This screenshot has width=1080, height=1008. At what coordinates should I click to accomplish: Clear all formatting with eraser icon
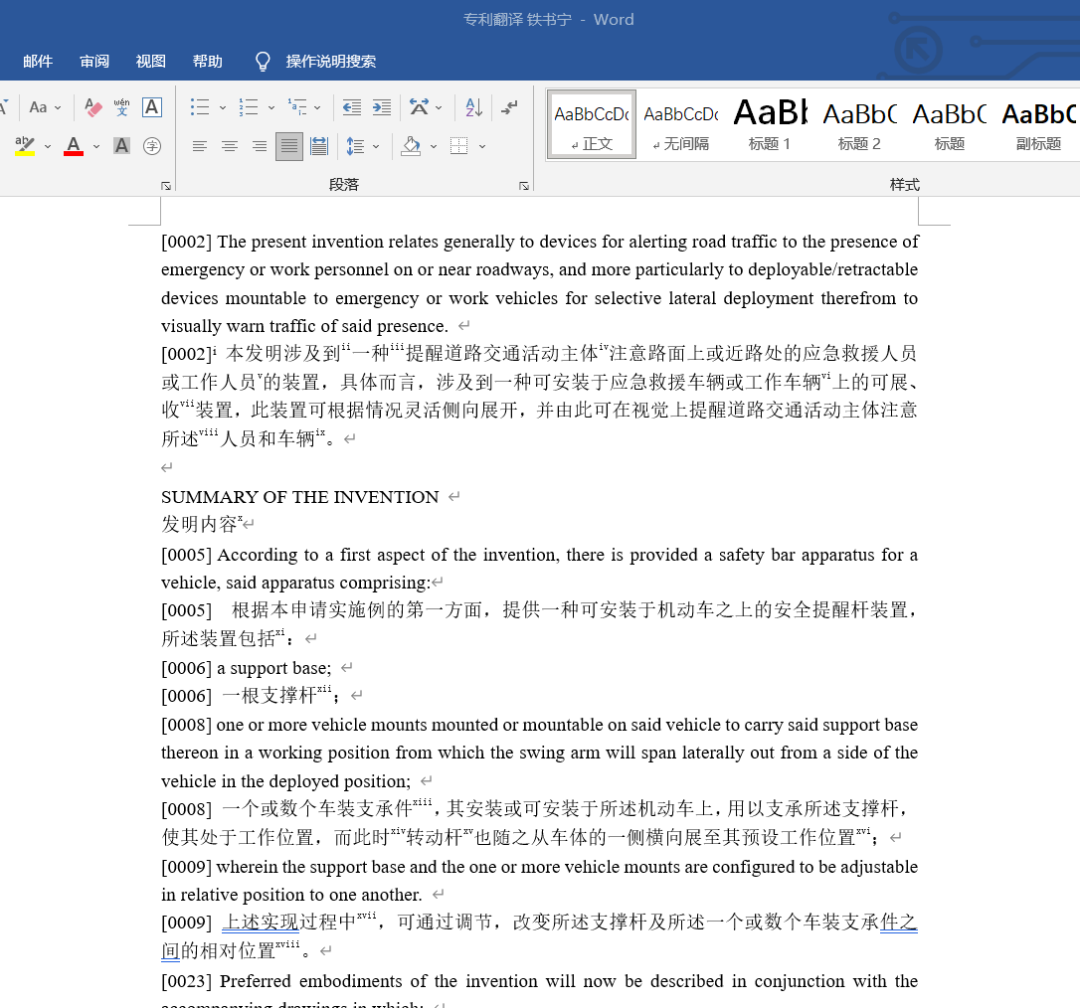(93, 107)
